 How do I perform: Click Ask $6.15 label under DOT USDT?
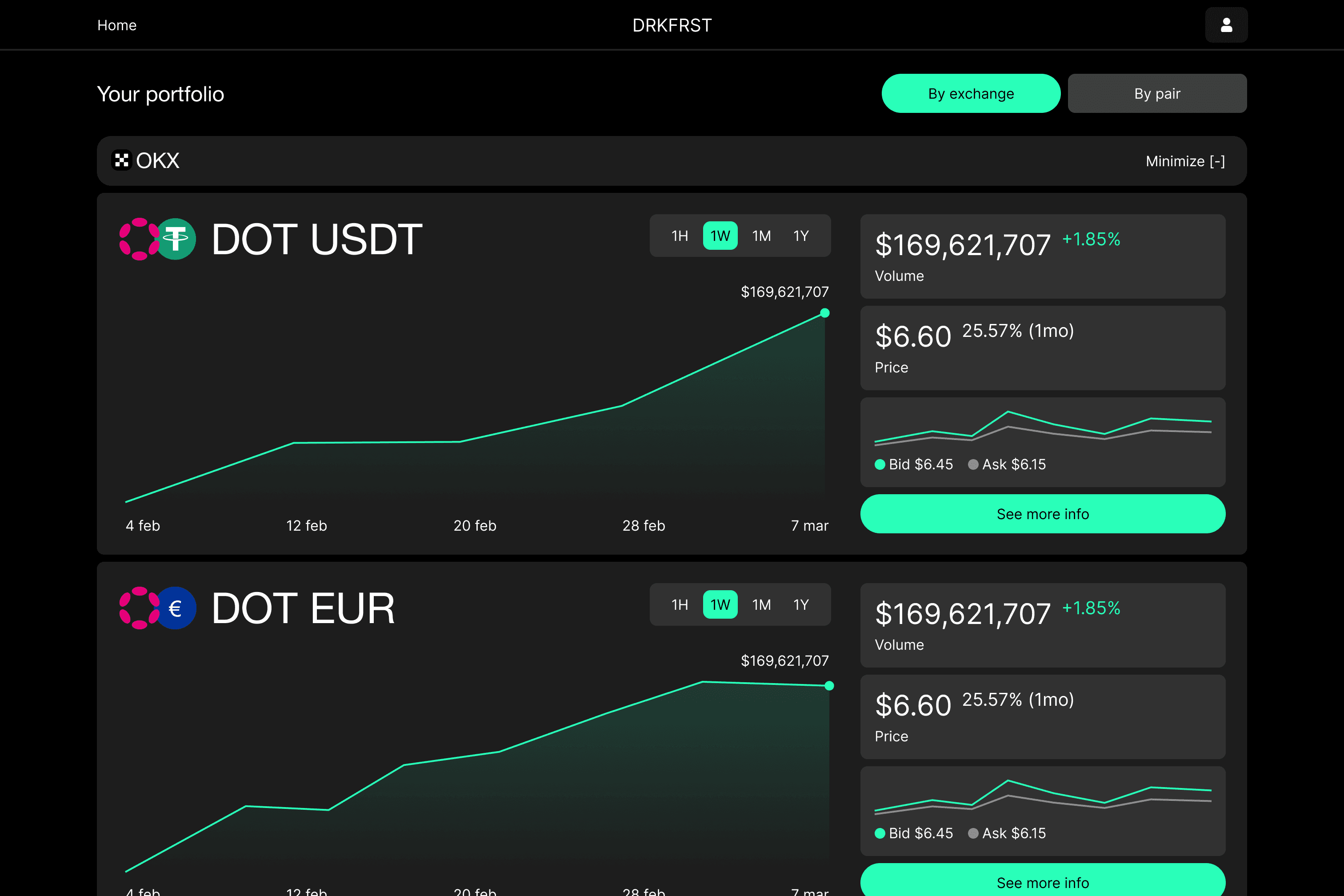[1014, 464]
